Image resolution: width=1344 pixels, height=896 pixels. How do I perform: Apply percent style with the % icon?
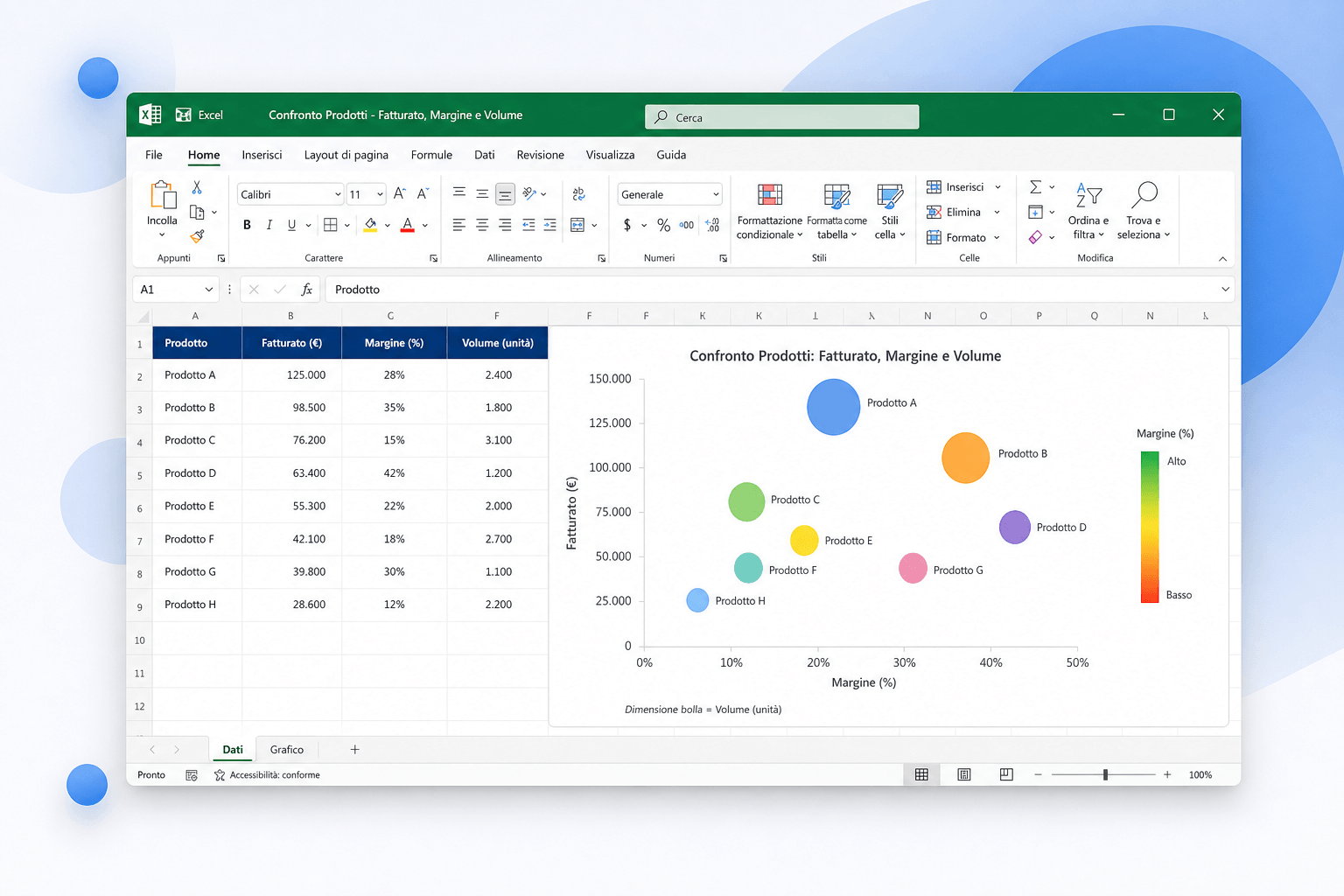[x=664, y=225]
